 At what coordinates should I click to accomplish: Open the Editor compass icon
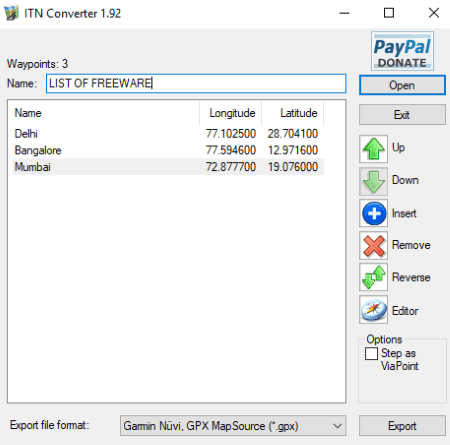coord(373,310)
